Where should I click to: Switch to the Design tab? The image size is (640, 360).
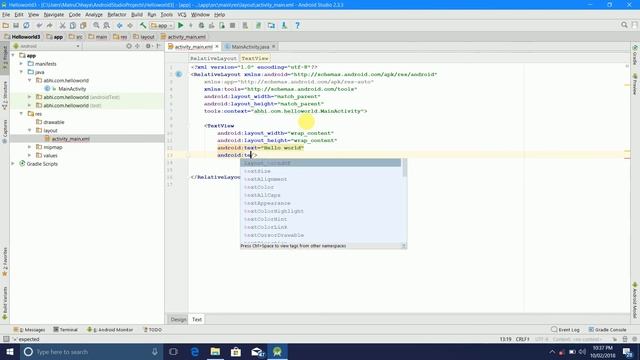coord(178,320)
